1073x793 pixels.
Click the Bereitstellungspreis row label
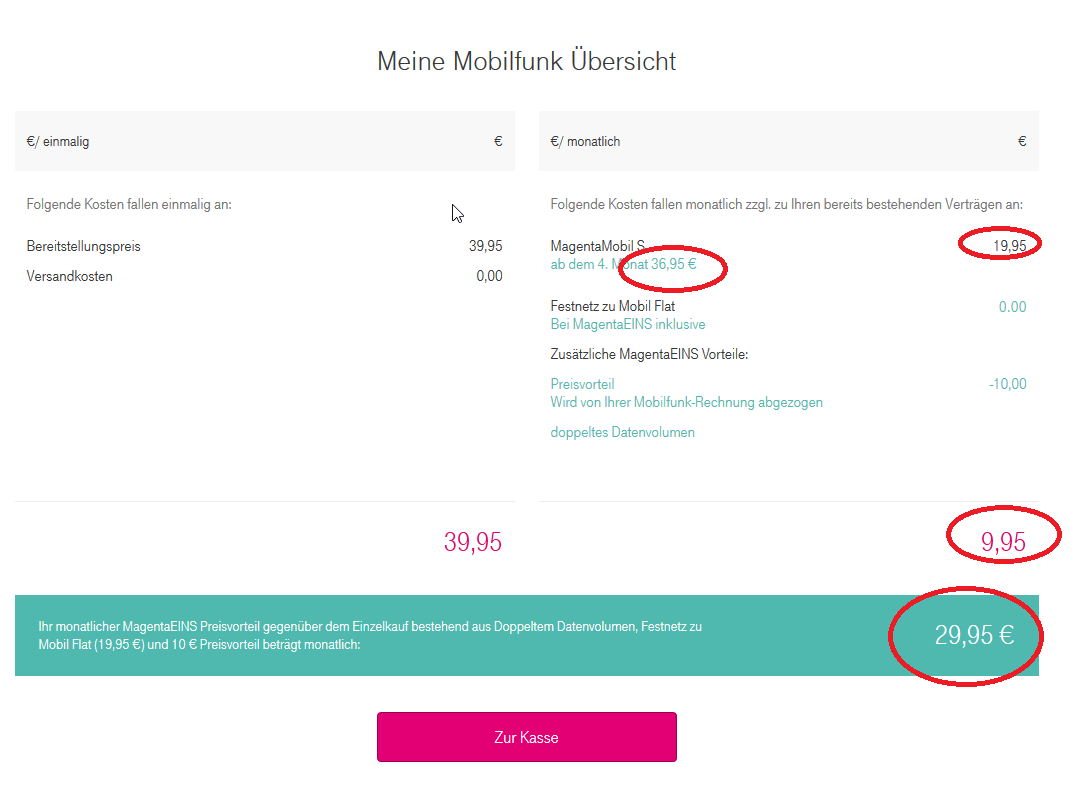[x=83, y=246]
